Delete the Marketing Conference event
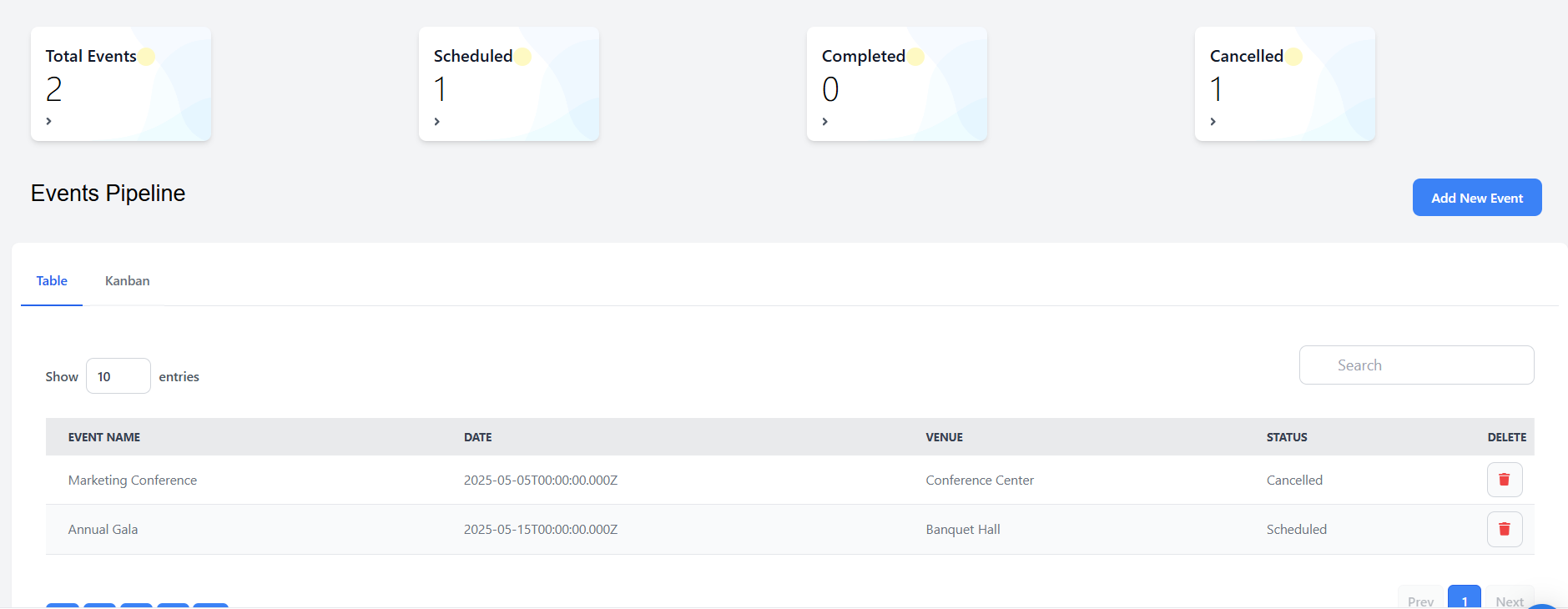The image size is (1568, 609). 1505,480
